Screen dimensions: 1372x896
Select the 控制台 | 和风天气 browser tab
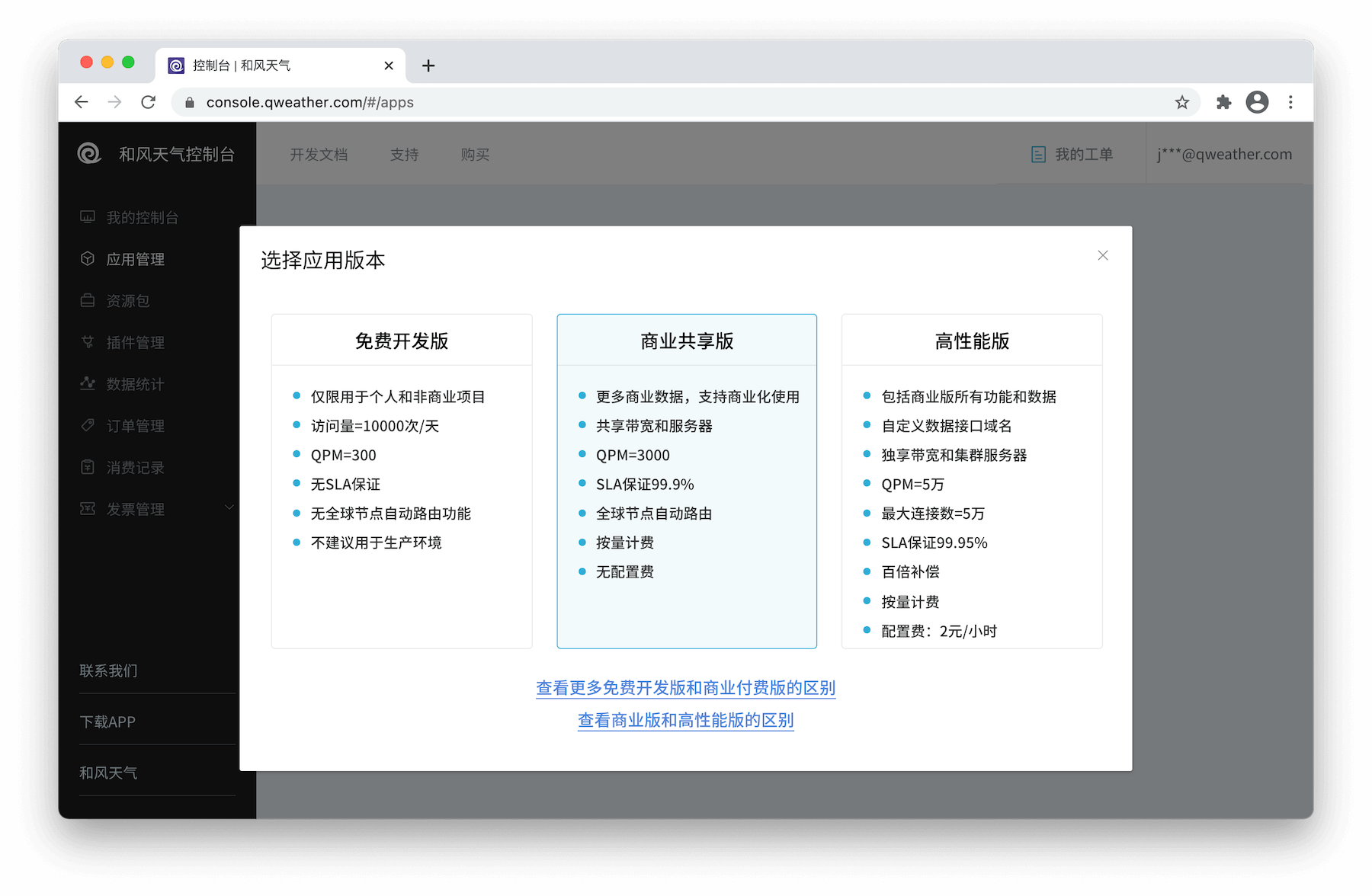point(280,66)
